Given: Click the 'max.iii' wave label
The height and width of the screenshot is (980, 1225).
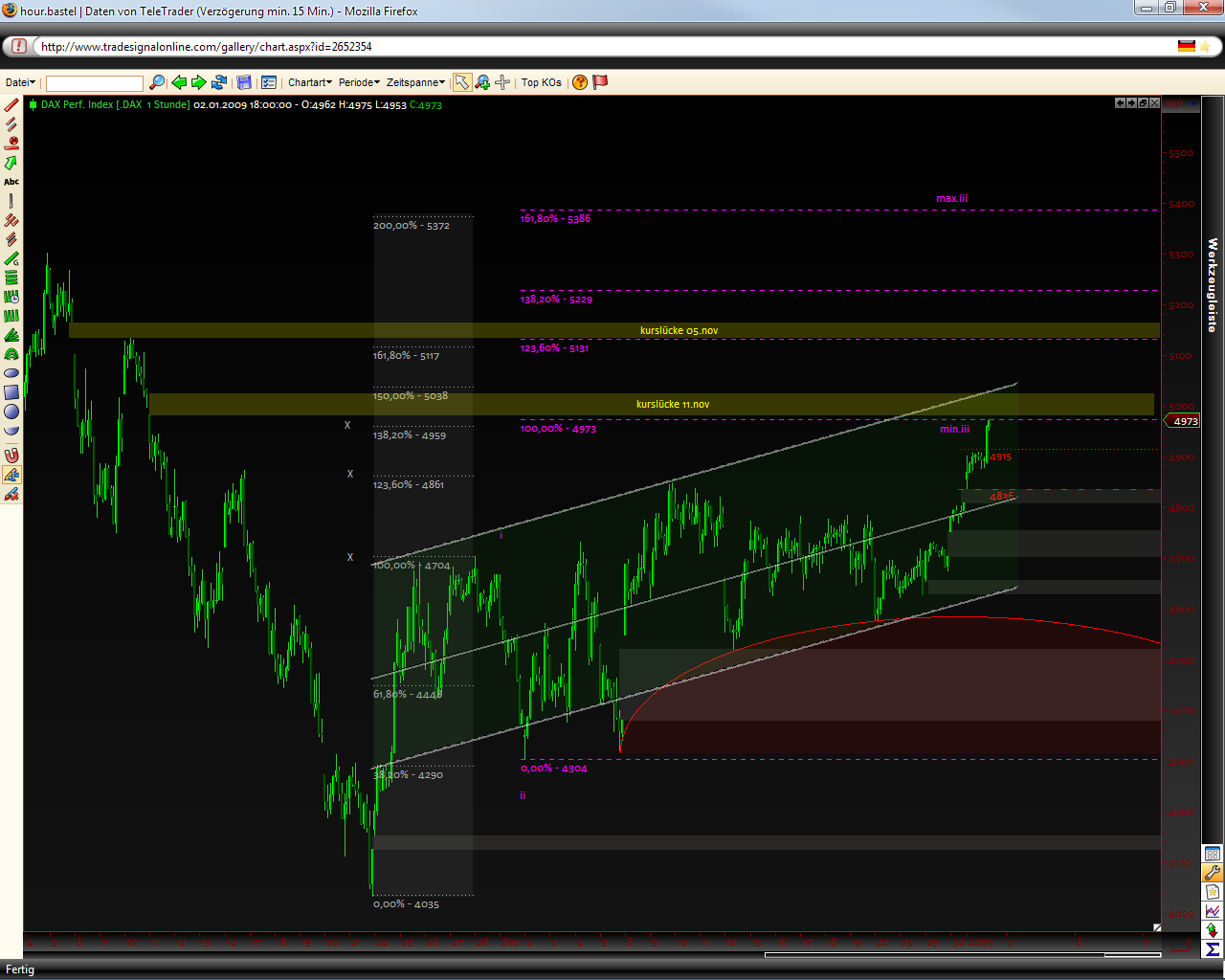Looking at the screenshot, I should [951, 198].
